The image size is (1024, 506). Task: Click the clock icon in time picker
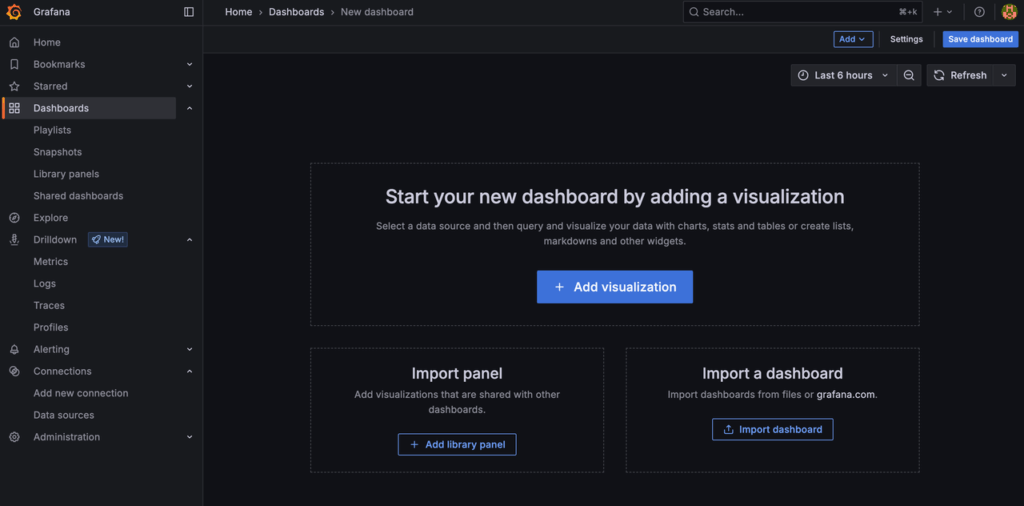[x=803, y=75]
